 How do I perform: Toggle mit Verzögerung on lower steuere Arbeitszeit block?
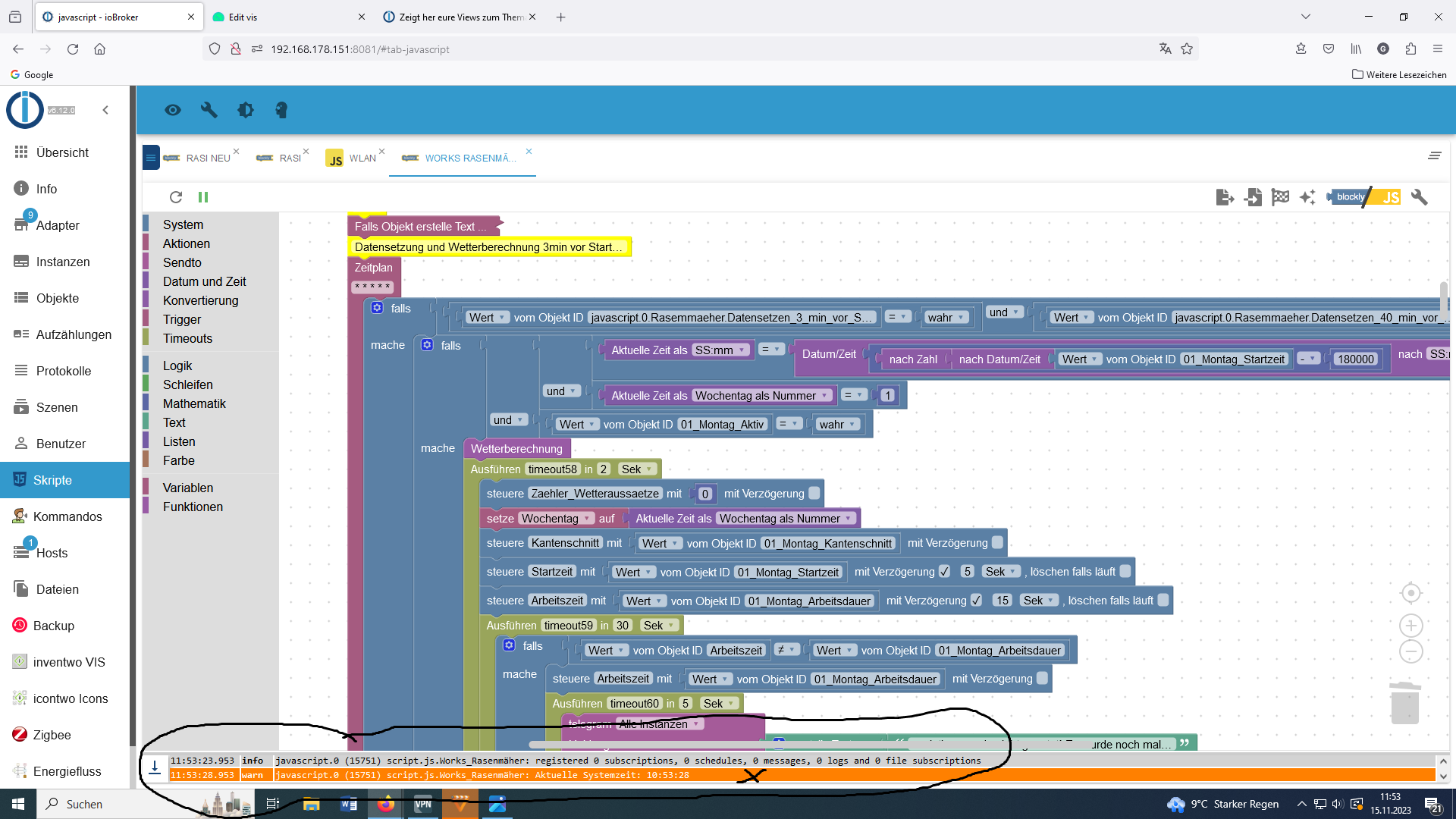1043,678
